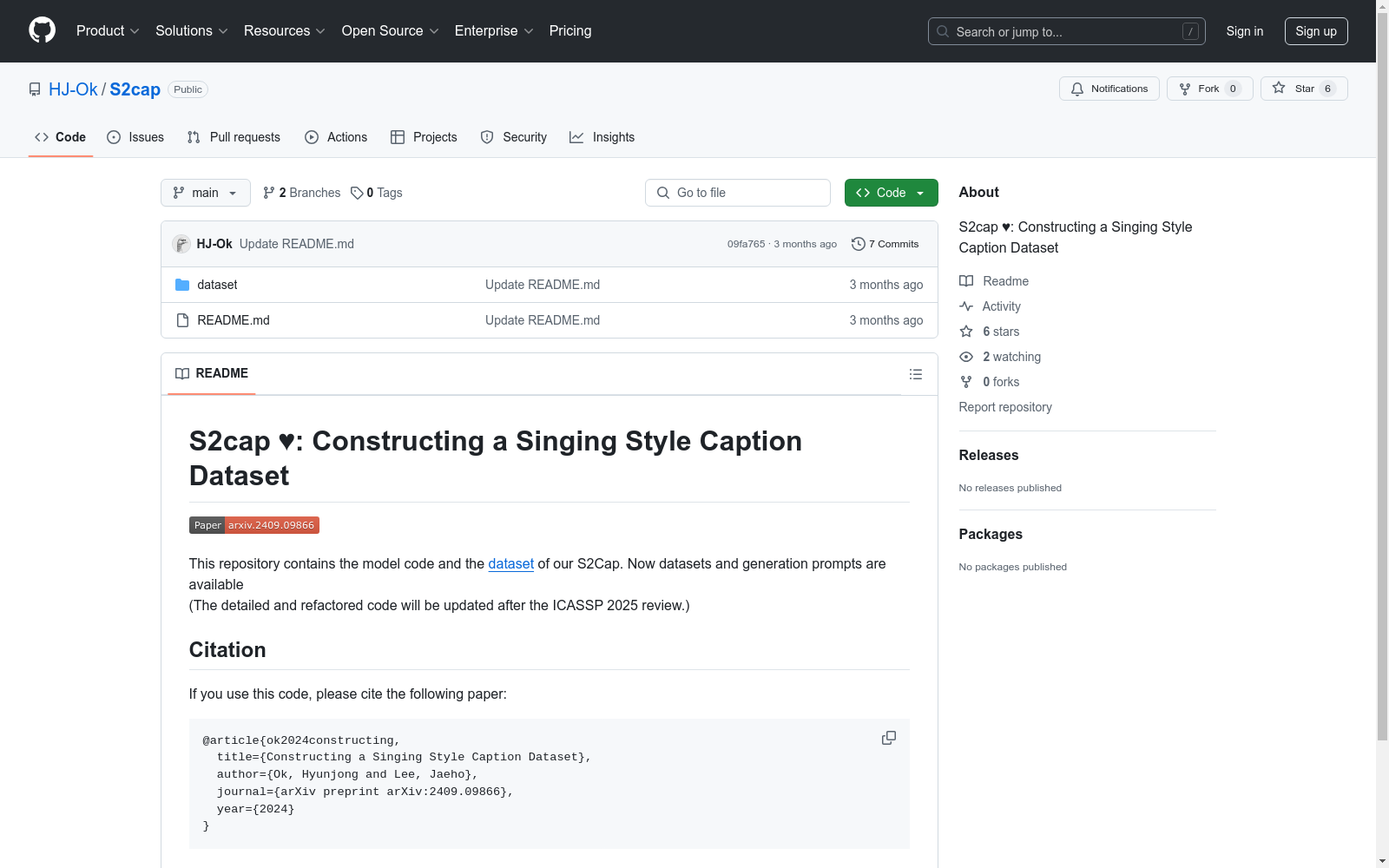View the Insights tab

[x=602, y=137]
